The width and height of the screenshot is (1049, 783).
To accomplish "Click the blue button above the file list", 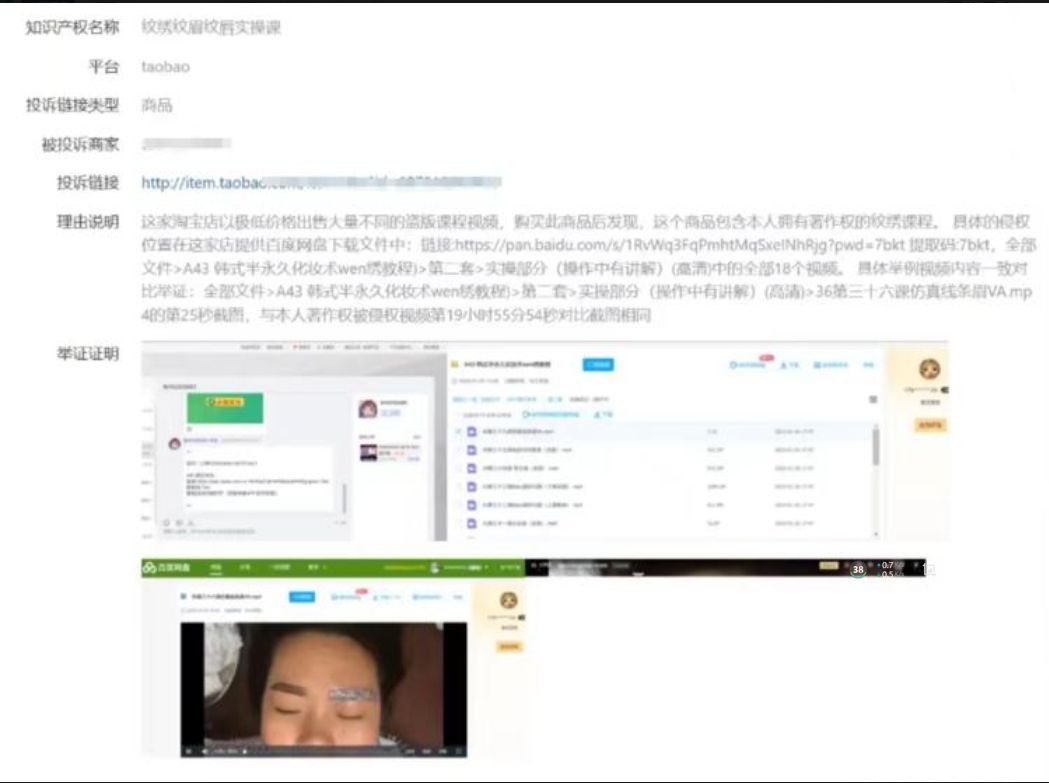I will (598, 365).
